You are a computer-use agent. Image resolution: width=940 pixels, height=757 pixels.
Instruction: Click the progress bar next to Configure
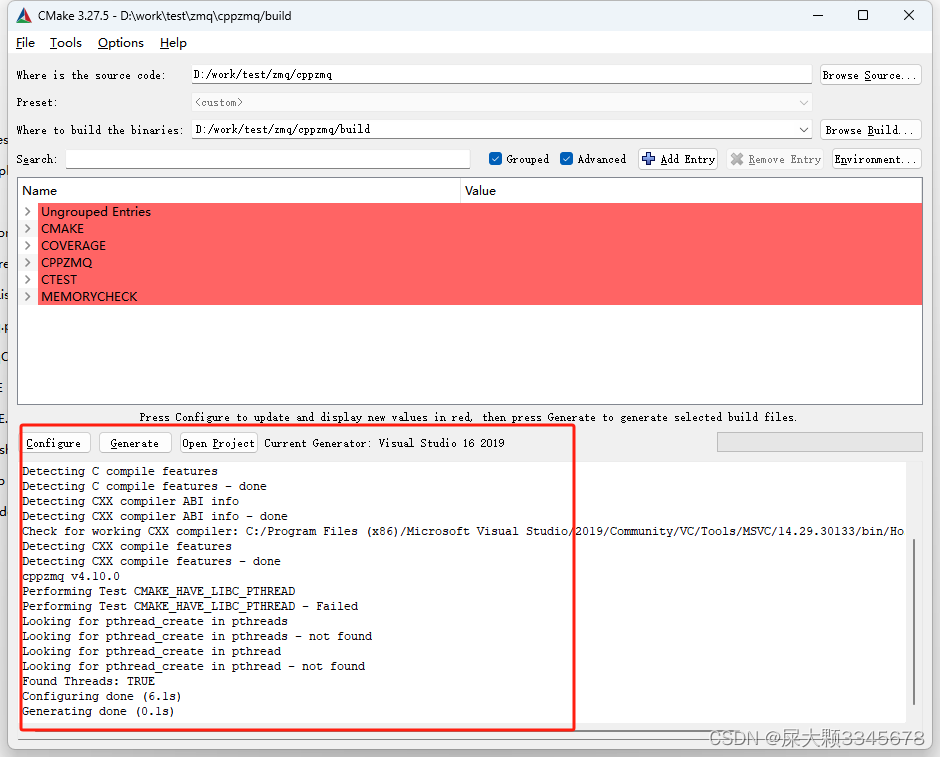[819, 441]
